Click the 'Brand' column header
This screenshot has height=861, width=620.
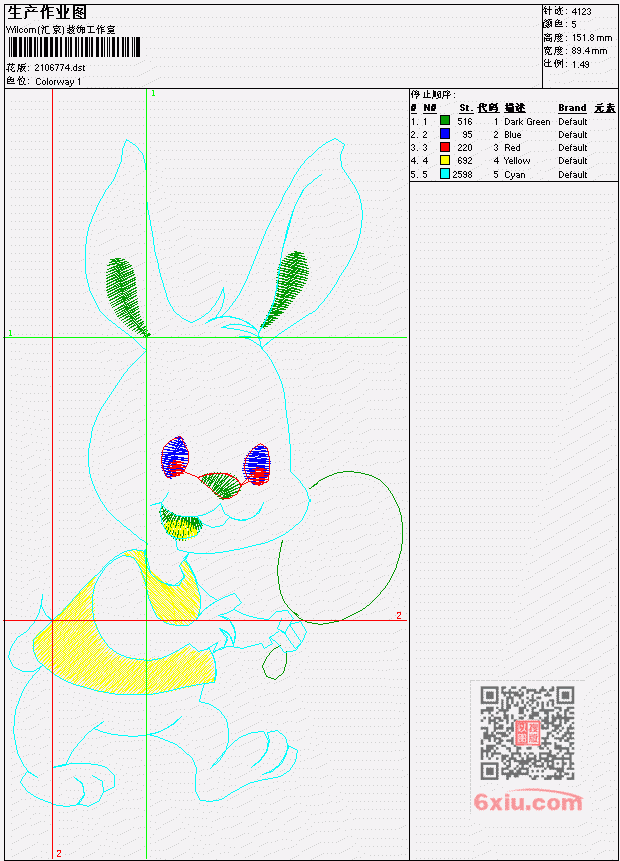coord(572,108)
